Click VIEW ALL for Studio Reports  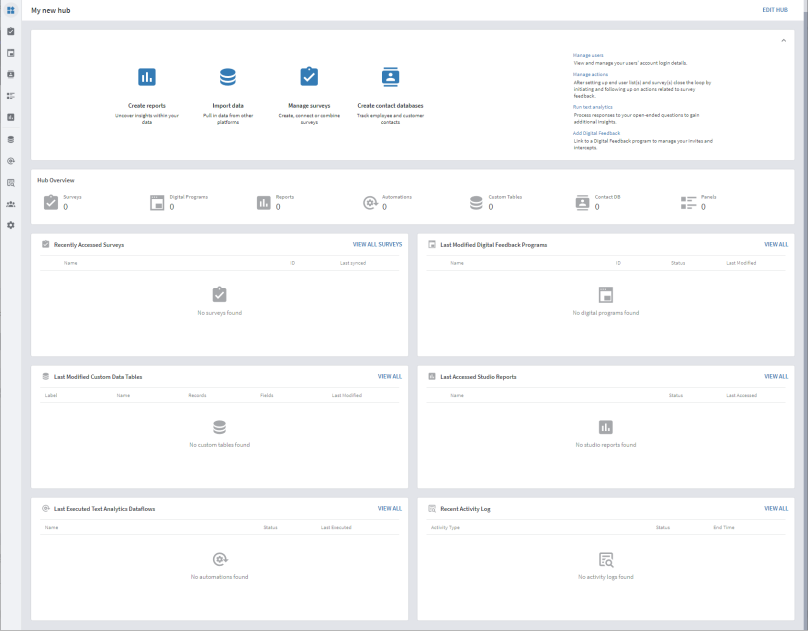pos(776,377)
